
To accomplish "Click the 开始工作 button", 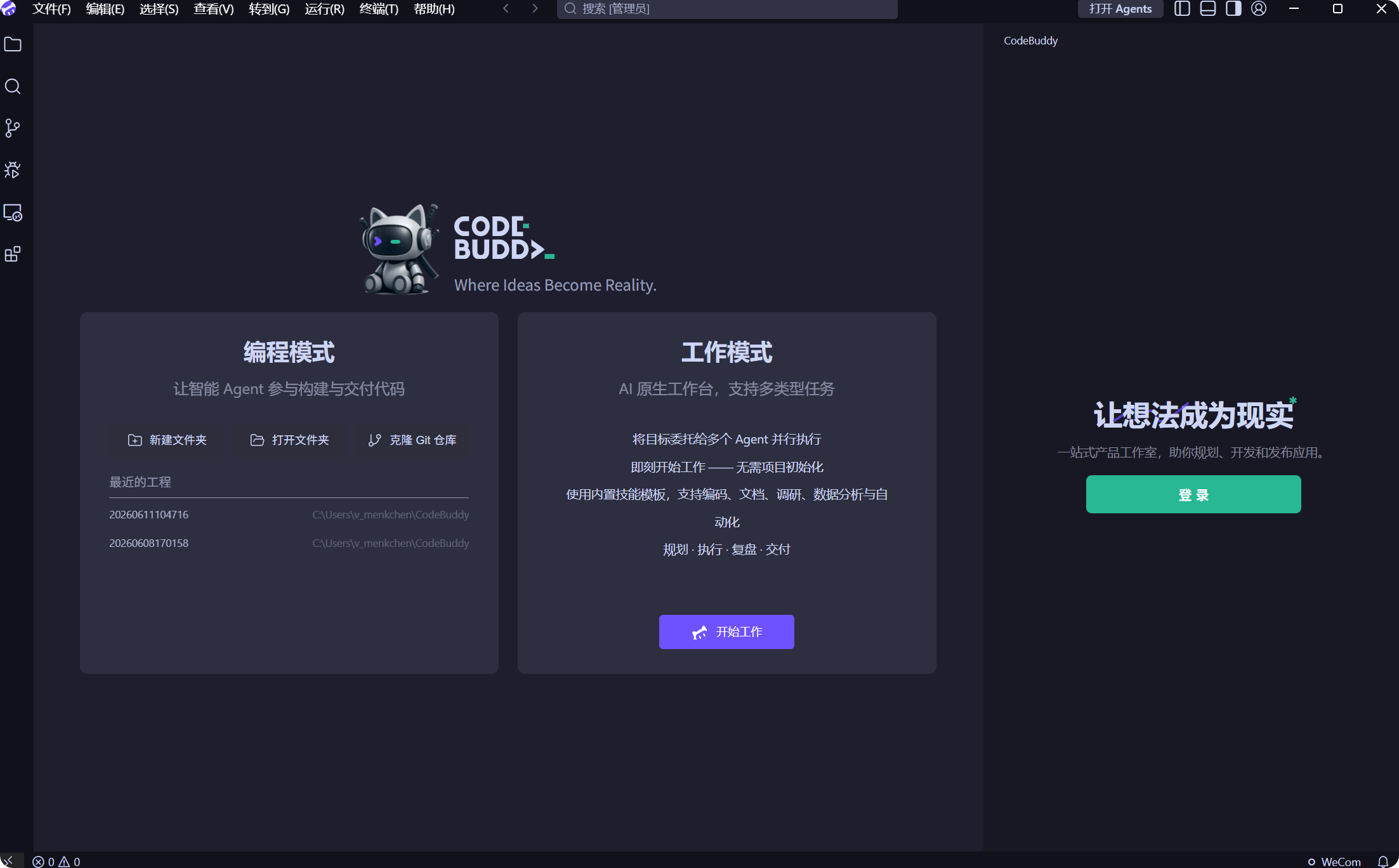I will (x=726, y=632).
